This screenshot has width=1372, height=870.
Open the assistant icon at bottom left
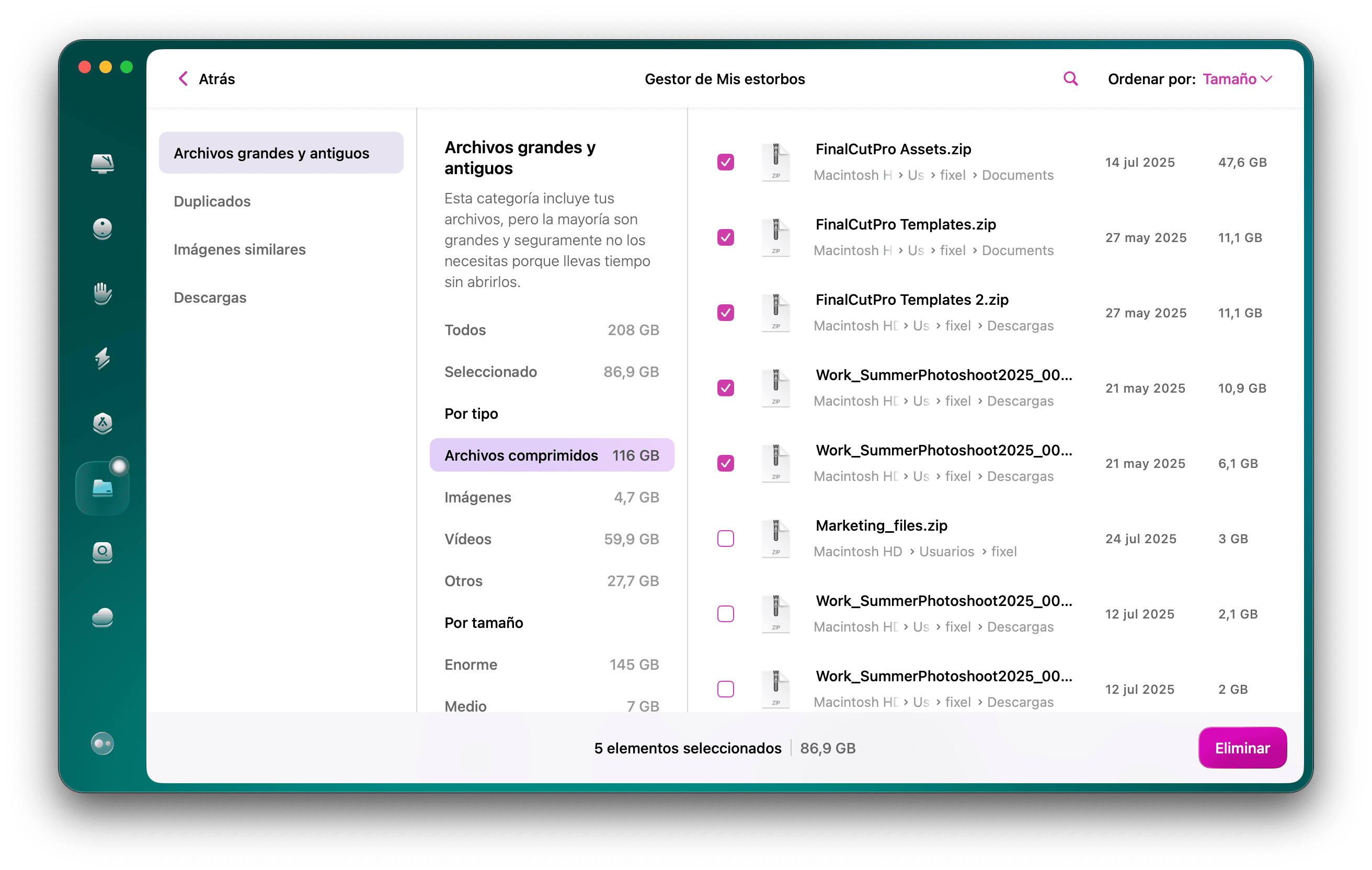102,743
